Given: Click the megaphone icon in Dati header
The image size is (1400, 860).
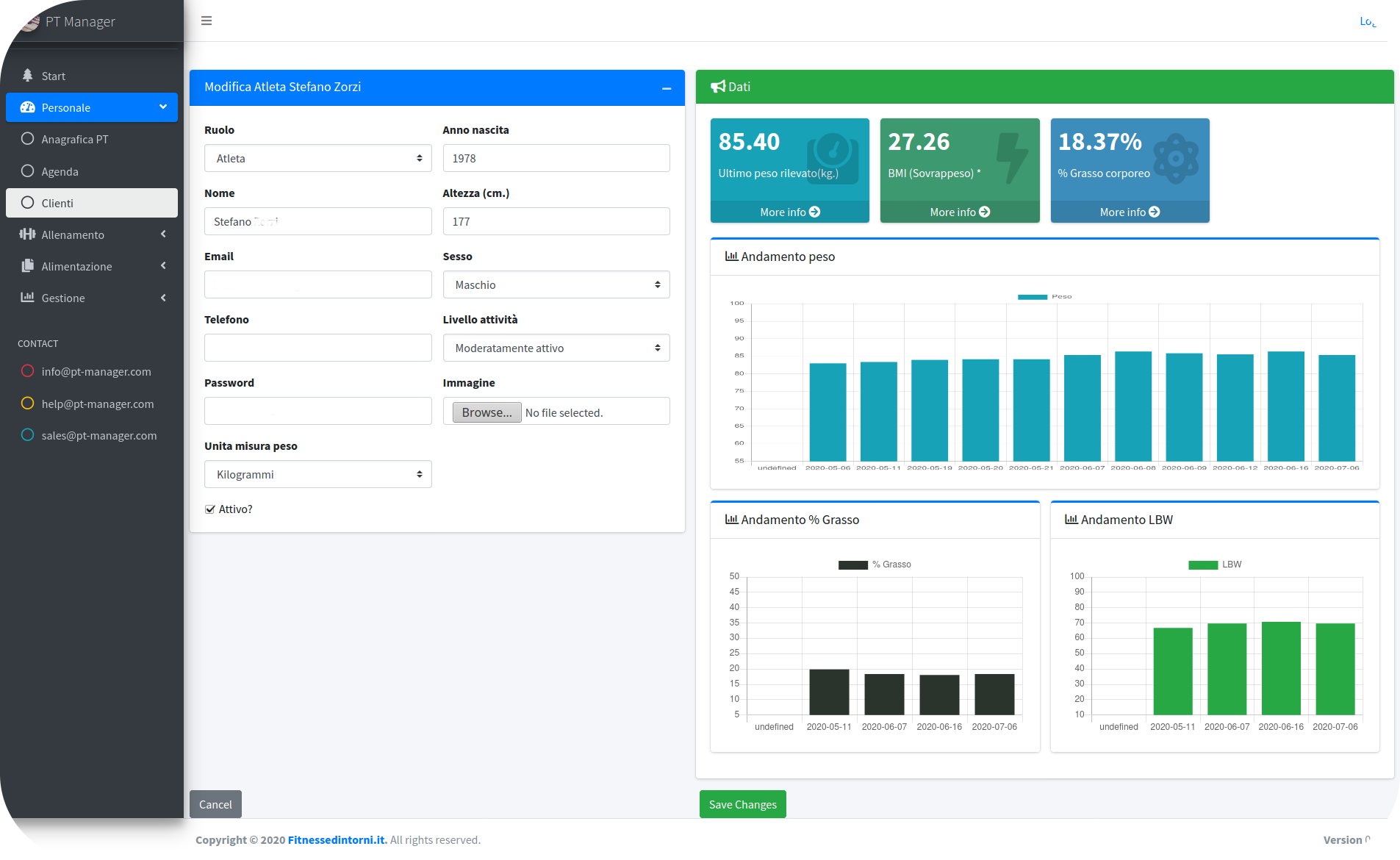Looking at the screenshot, I should [x=718, y=87].
